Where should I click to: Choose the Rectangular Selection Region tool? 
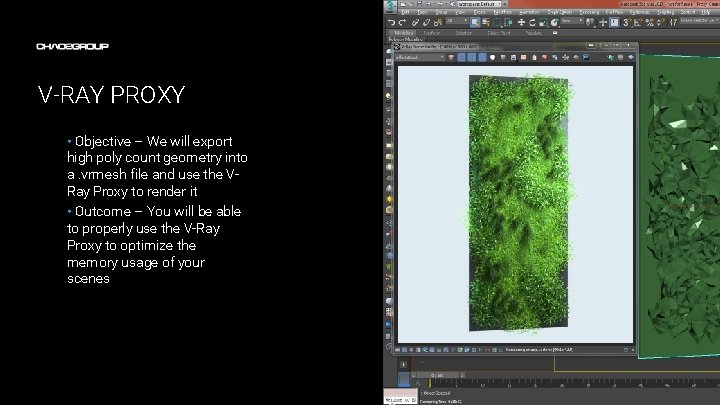coord(497,22)
